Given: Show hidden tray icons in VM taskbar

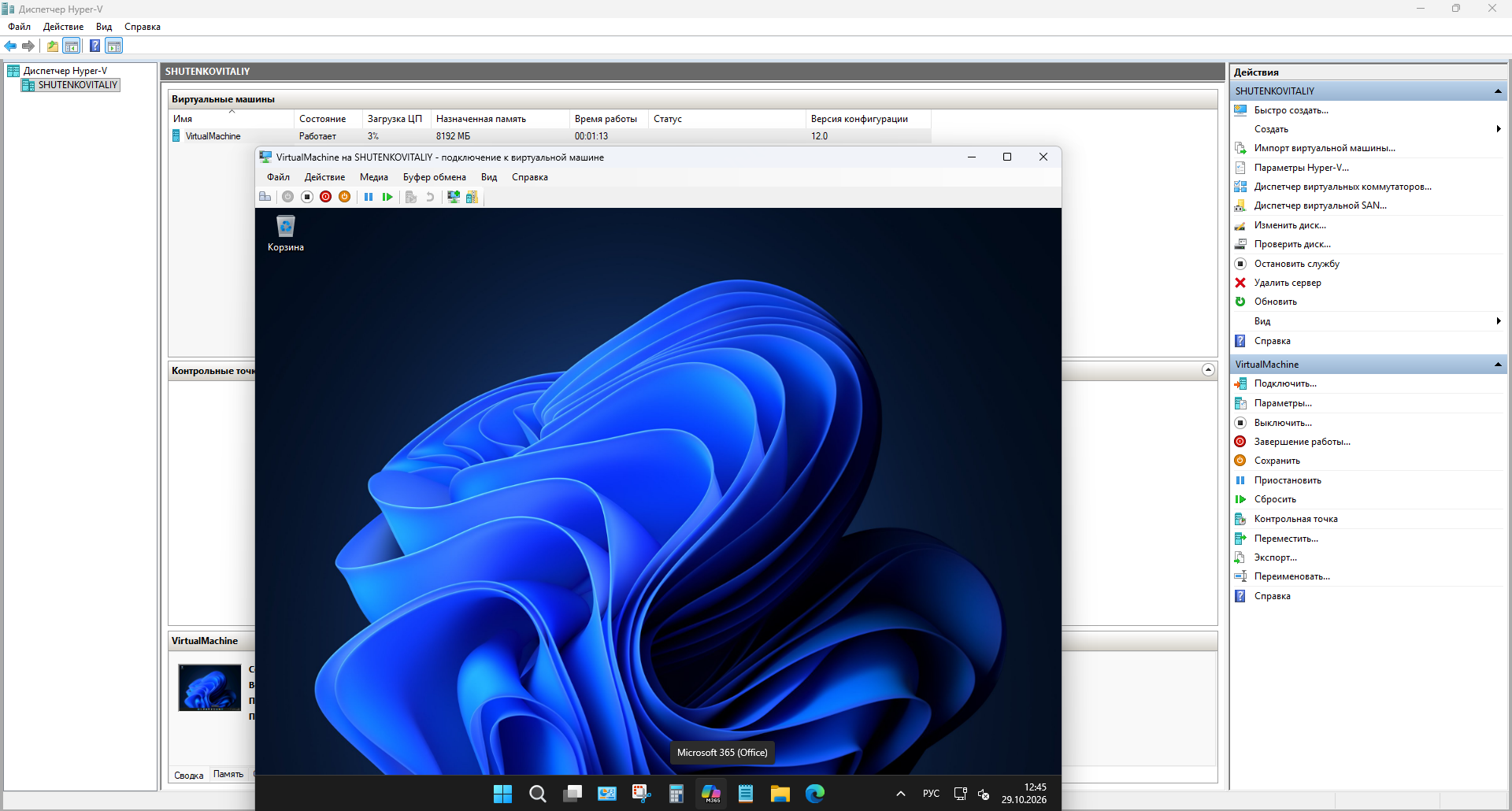Looking at the screenshot, I should click(x=901, y=794).
